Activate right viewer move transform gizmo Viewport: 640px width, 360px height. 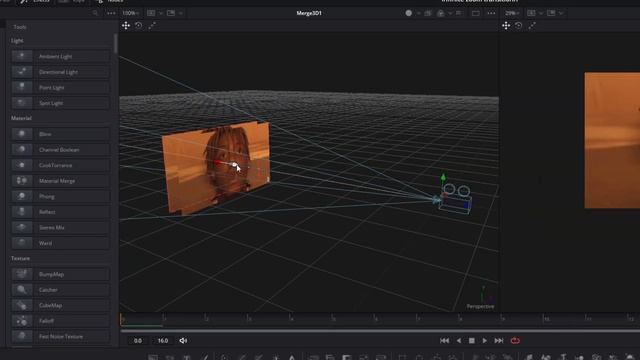point(506,26)
